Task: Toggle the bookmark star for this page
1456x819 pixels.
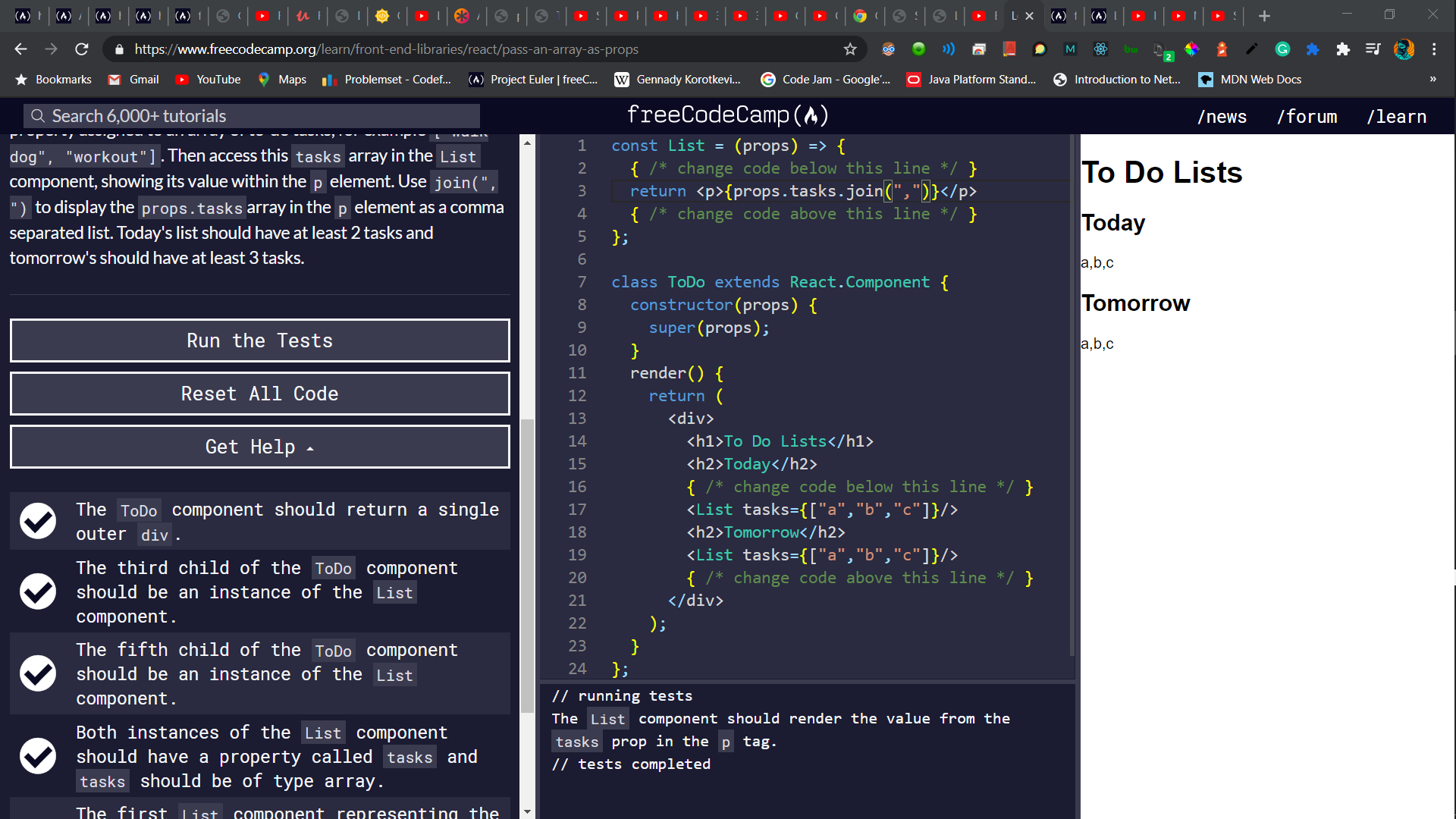Action: coord(850,49)
